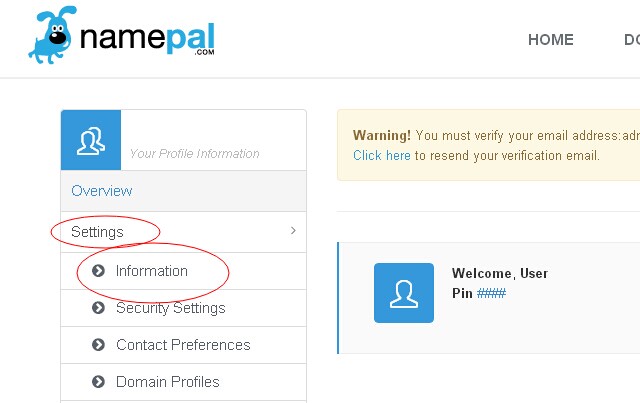Click here to resend verification email

[381, 156]
